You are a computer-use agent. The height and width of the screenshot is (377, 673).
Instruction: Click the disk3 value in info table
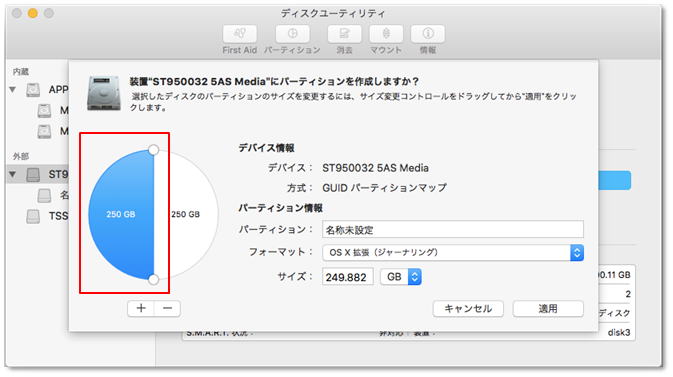coord(619,332)
